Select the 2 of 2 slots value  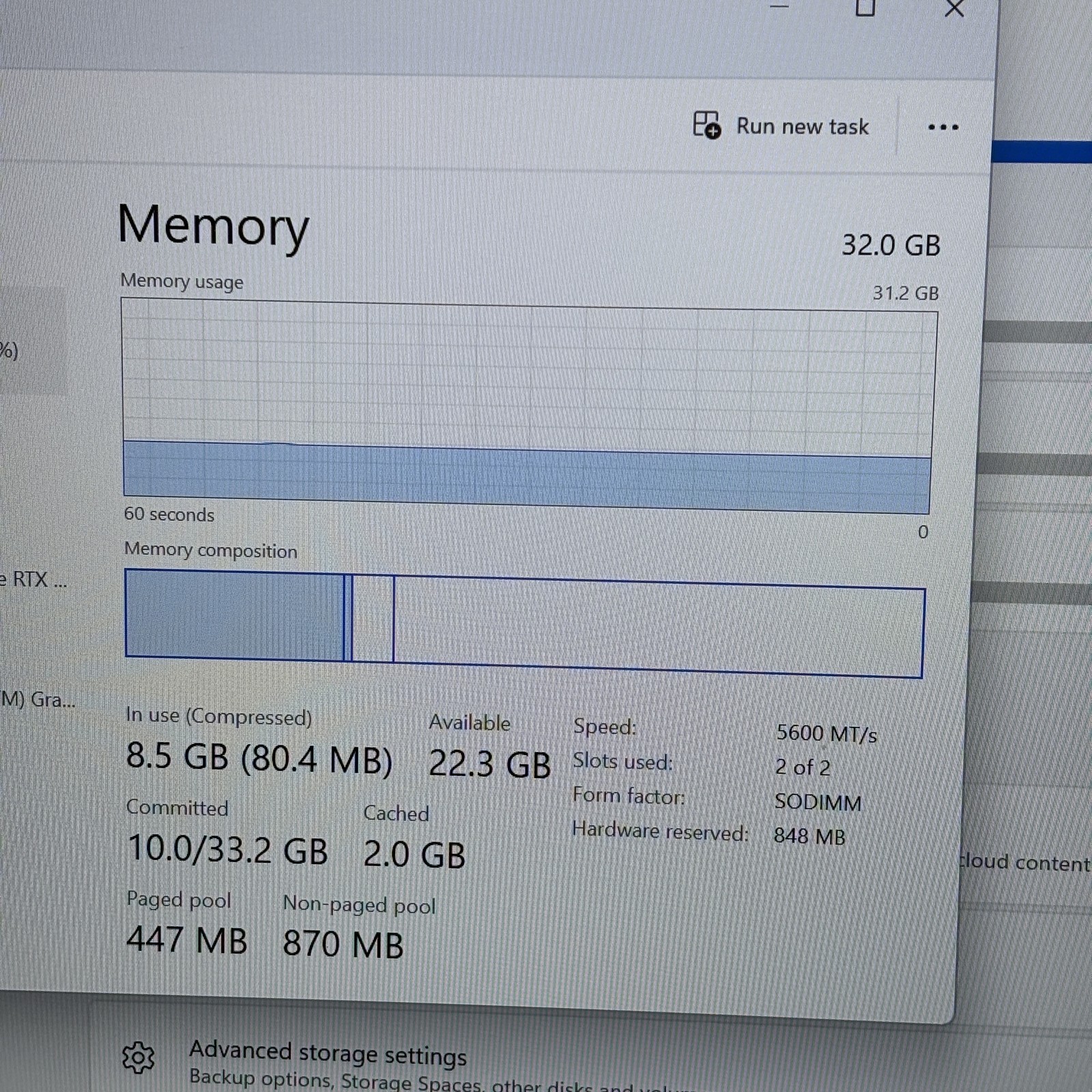pos(803,768)
